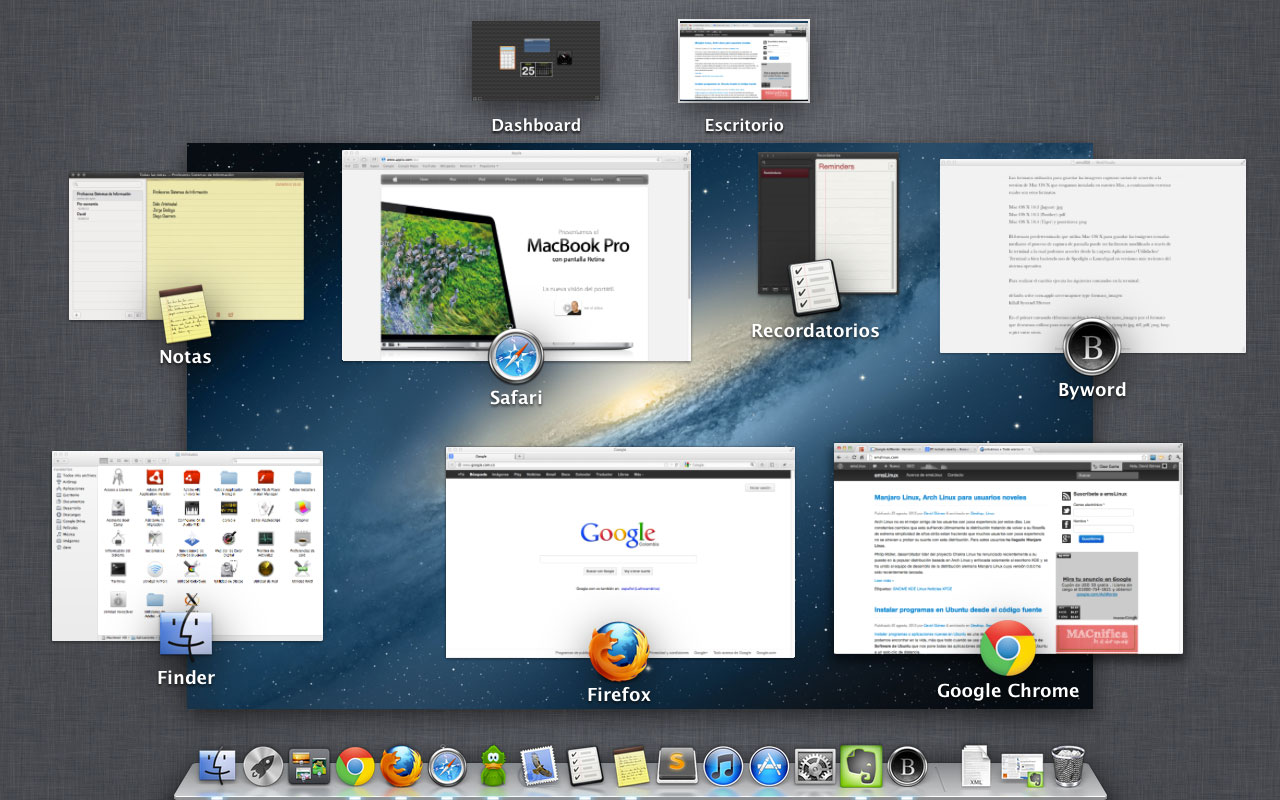This screenshot has height=800, width=1280.
Task: Click the Google Chrome badge on its preview
Action: 1008,648
